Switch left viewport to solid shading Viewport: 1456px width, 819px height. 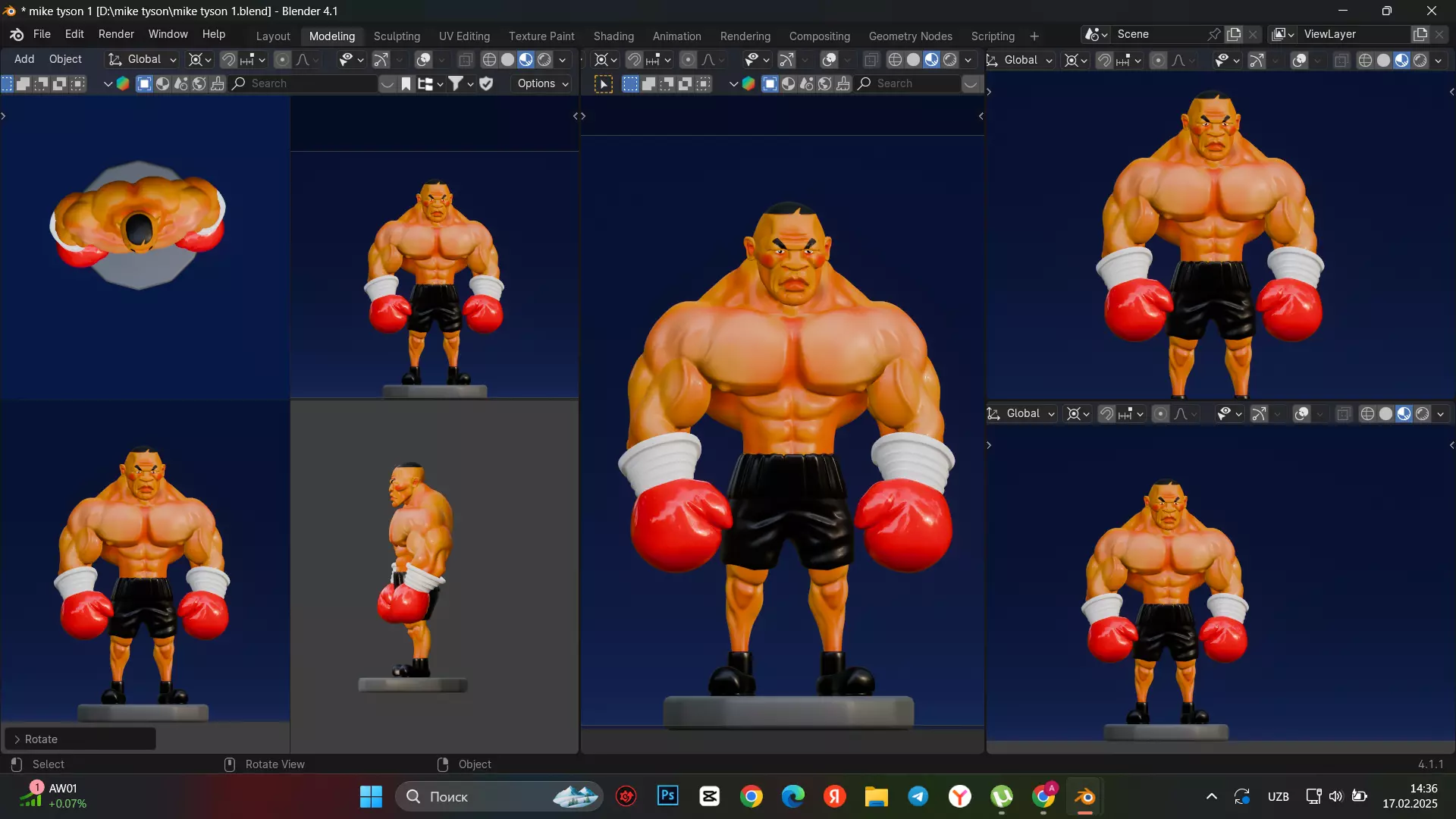508,60
